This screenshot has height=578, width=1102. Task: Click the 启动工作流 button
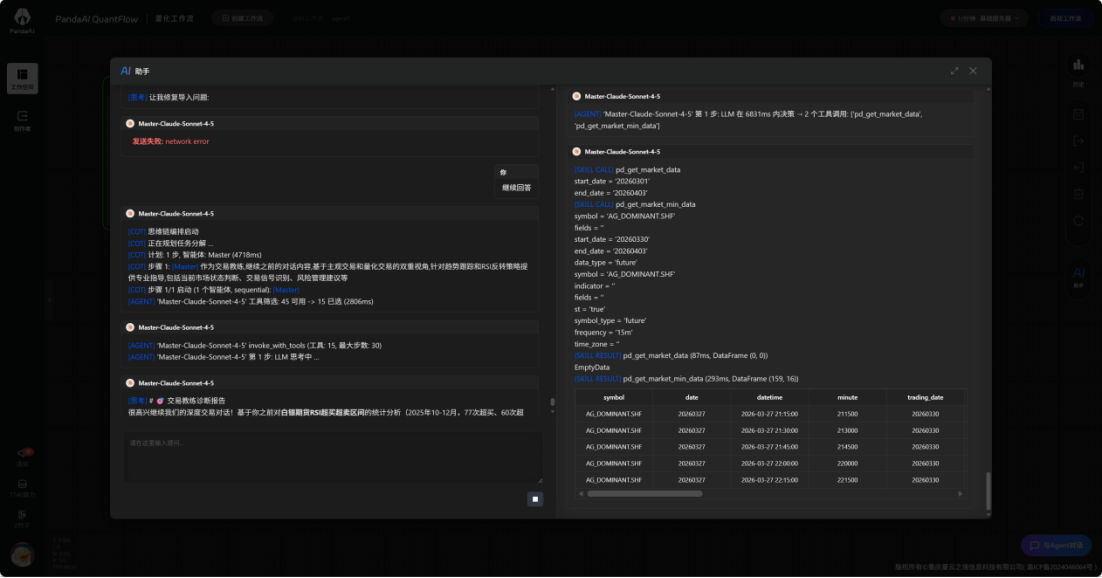(x=1065, y=18)
